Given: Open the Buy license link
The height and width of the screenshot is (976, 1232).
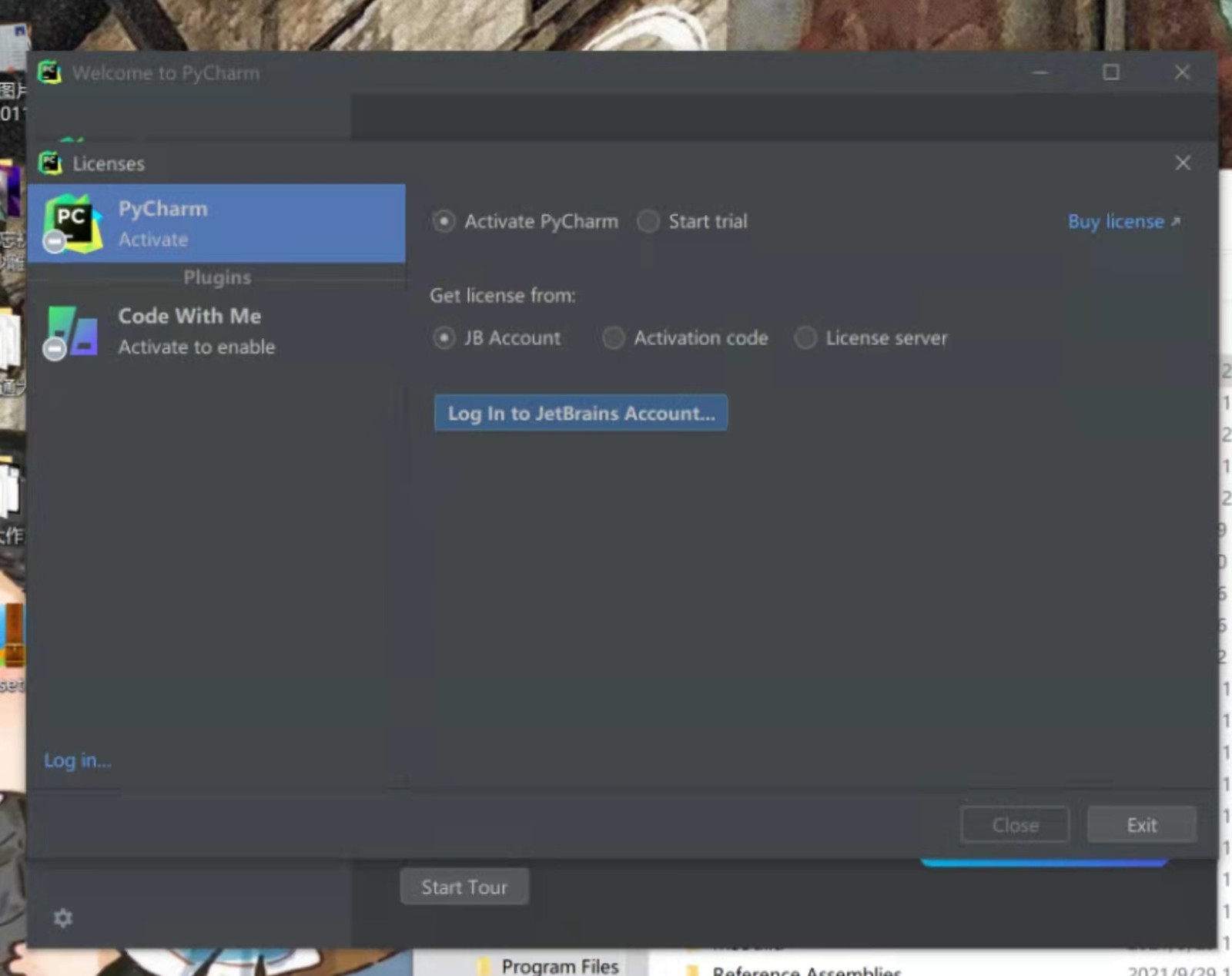Looking at the screenshot, I should pyautogui.click(x=1123, y=222).
